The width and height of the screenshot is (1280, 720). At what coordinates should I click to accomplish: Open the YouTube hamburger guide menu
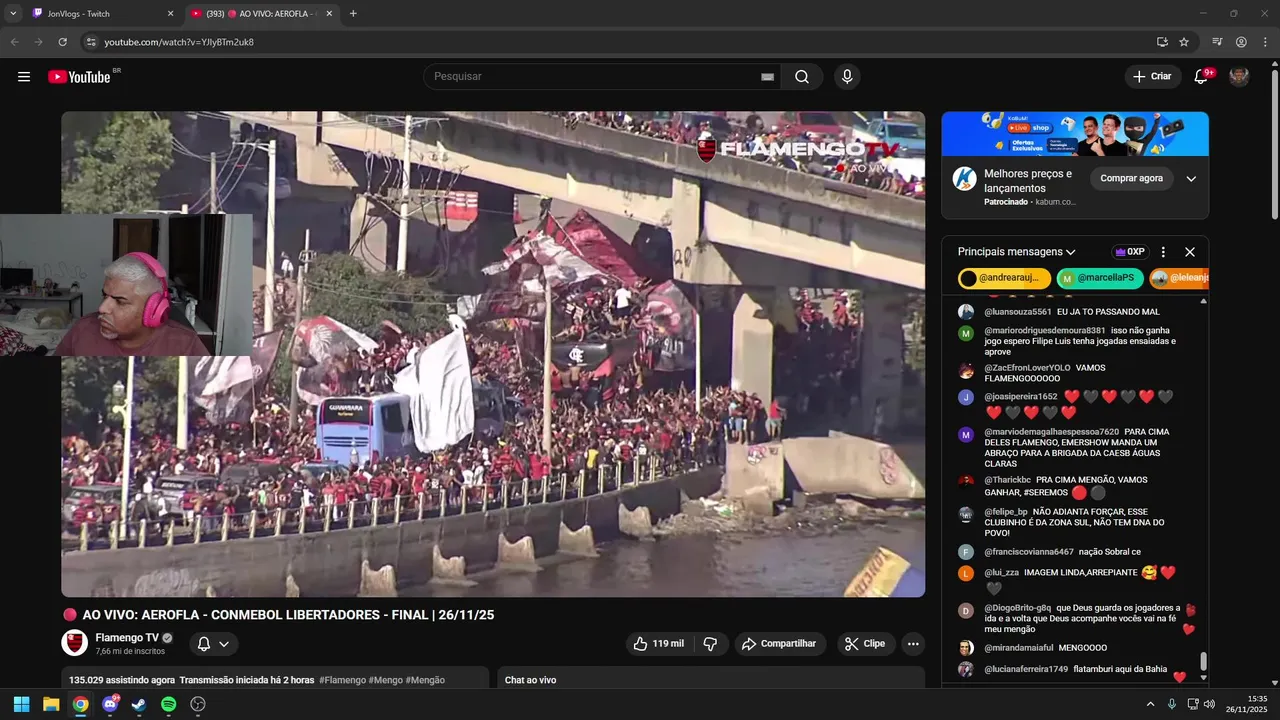click(24, 77)
